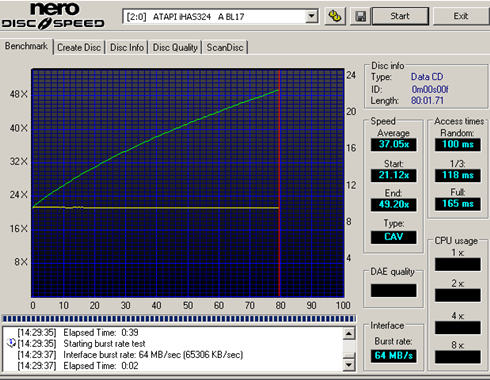This screenshot has width=490, height=380.
Task: Switch to the Benchmark tab
Action: click(x=26, y=46)
